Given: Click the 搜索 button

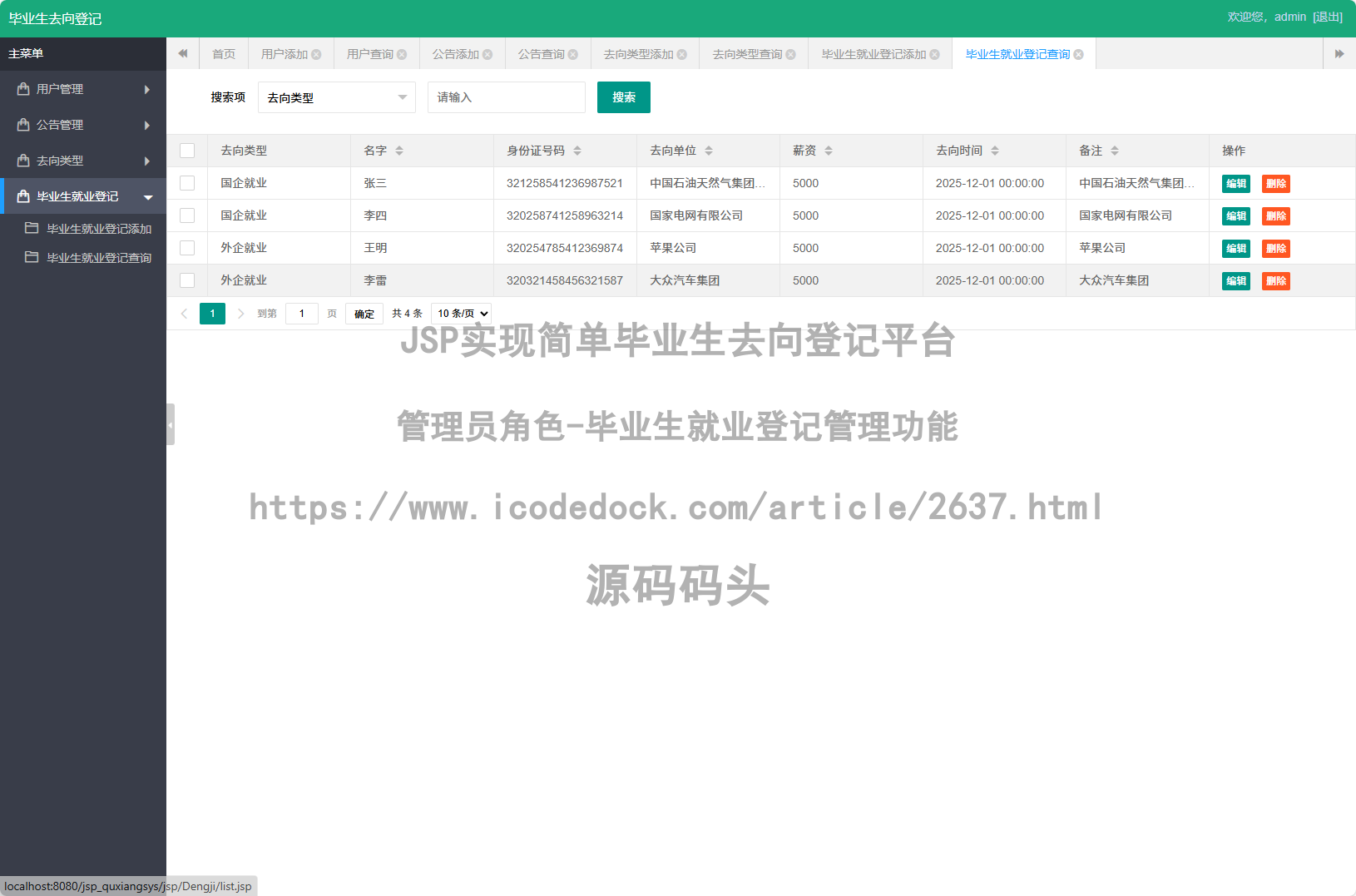Looking at the screenshot, I should pyautogui.click(x=623, y=97).
